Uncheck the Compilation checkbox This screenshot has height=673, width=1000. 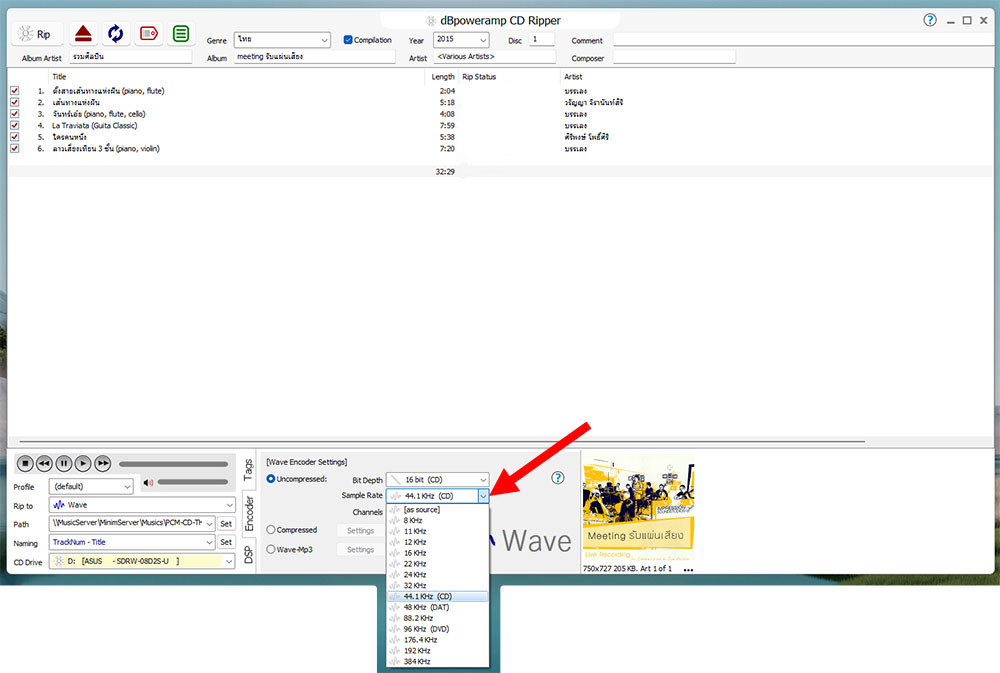348,40
